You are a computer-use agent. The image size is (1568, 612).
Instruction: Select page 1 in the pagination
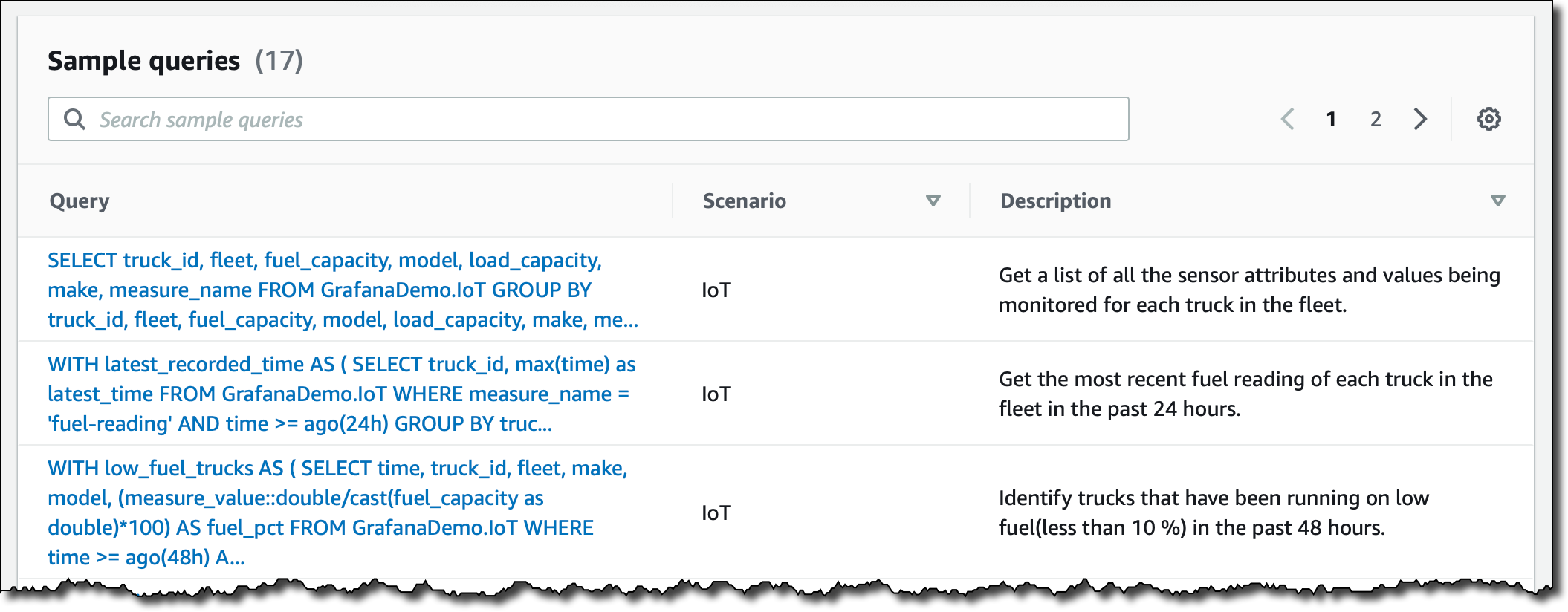1331,119
